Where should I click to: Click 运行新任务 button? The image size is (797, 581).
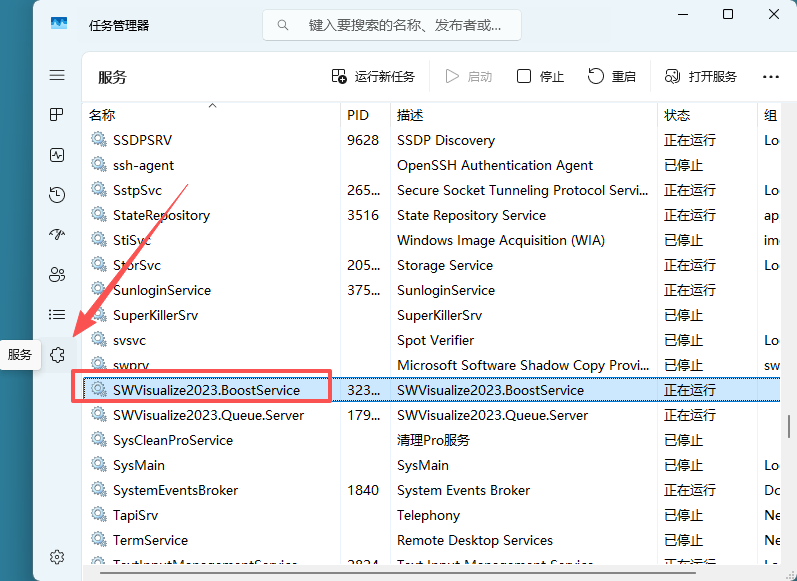pos(374,77)
